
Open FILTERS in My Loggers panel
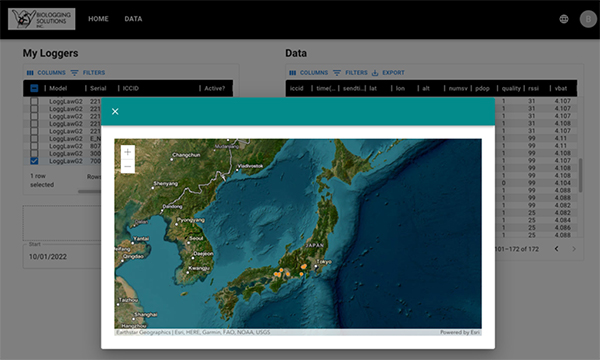pyautogui.click(x=88, y=73)
